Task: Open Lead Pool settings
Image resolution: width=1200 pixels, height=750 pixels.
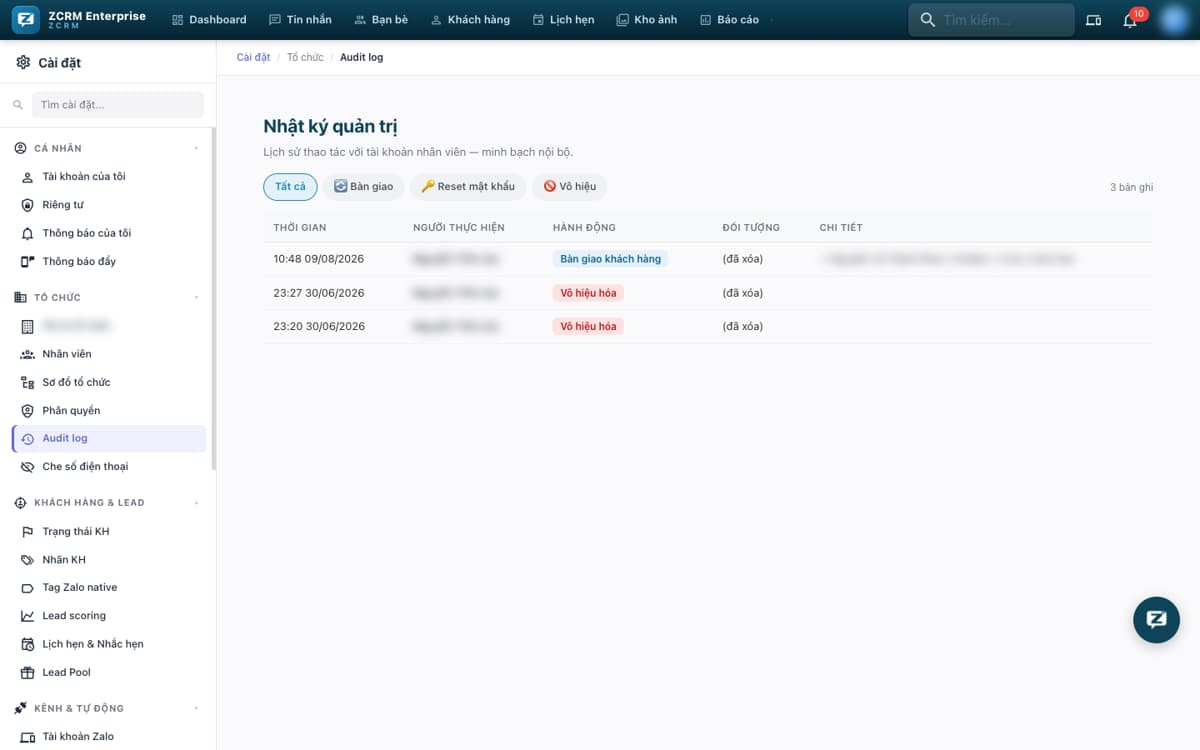Action: click(x=109, y=672)
